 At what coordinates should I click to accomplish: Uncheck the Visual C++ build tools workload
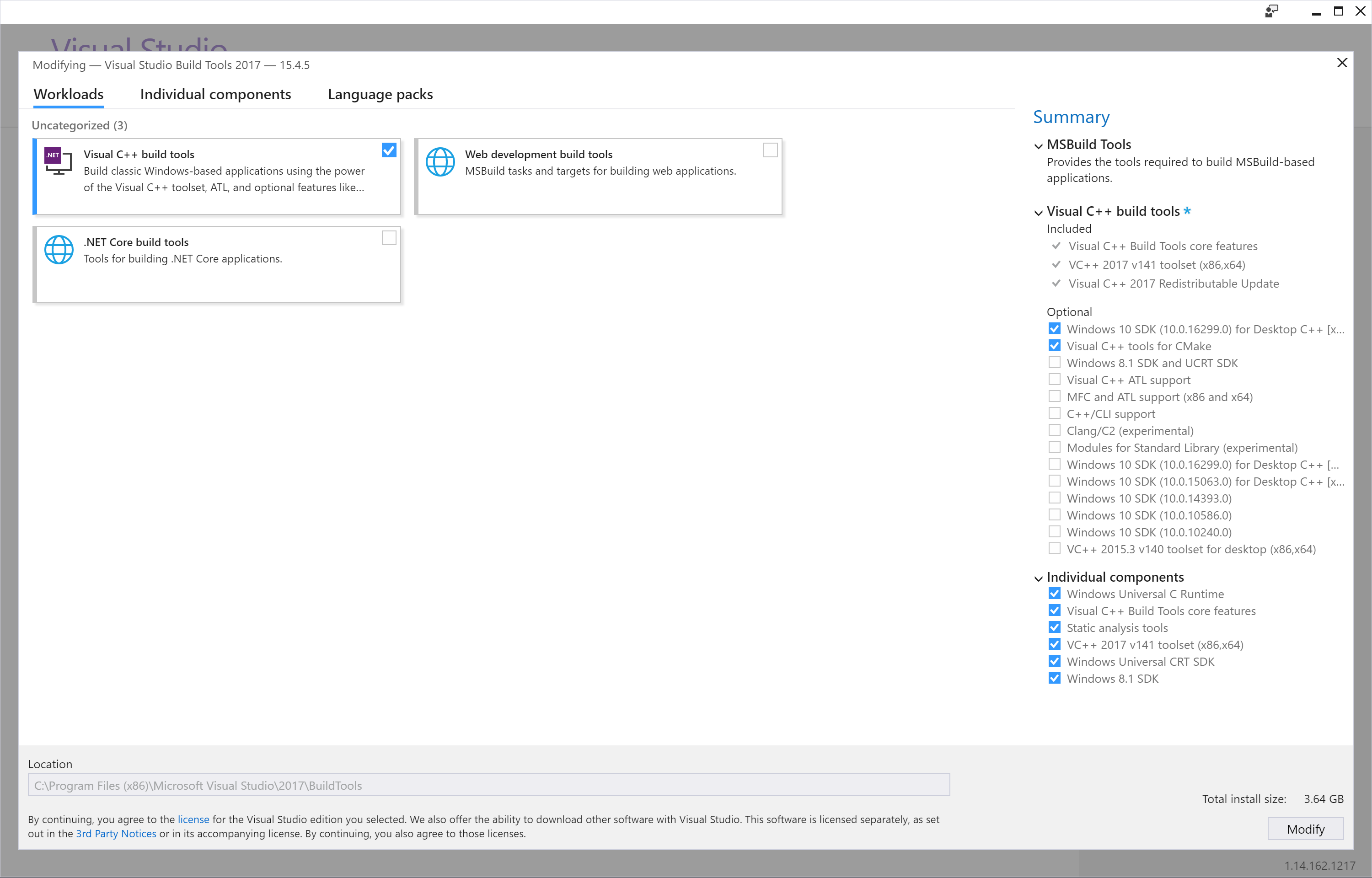pyautogui.click(x=389, y=150)
